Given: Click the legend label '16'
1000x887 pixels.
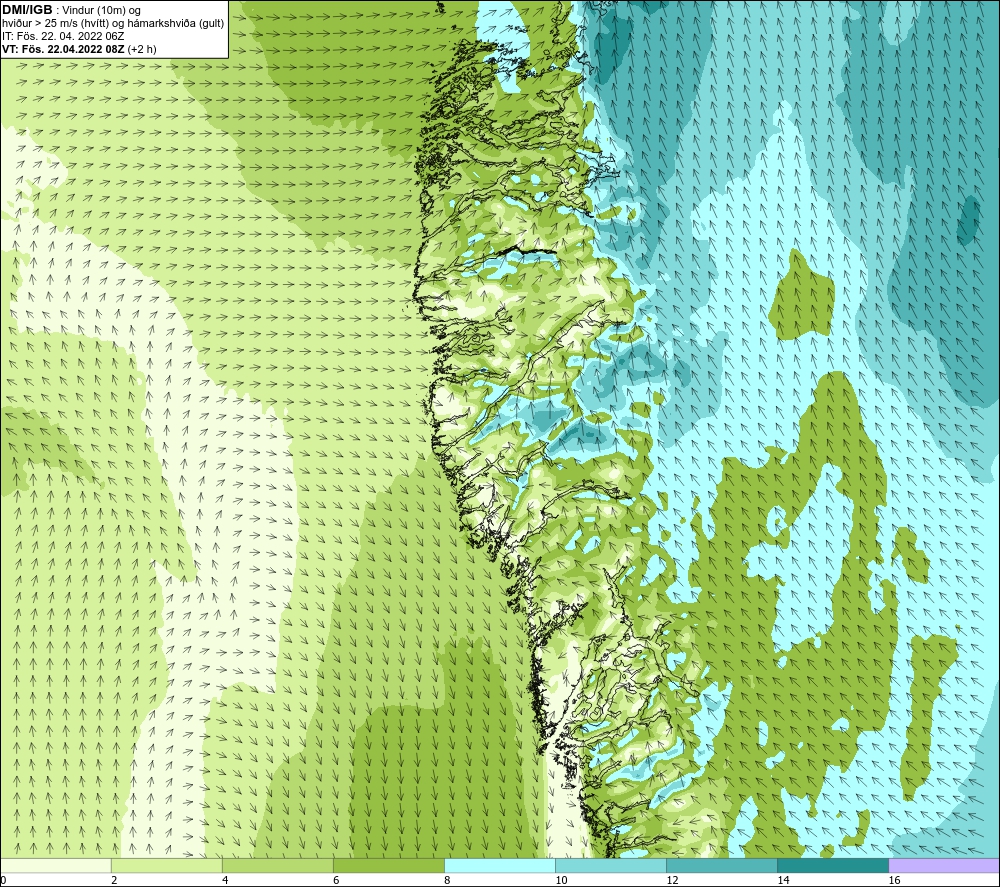Looking at the screenshot, I should tap(894, 881).
